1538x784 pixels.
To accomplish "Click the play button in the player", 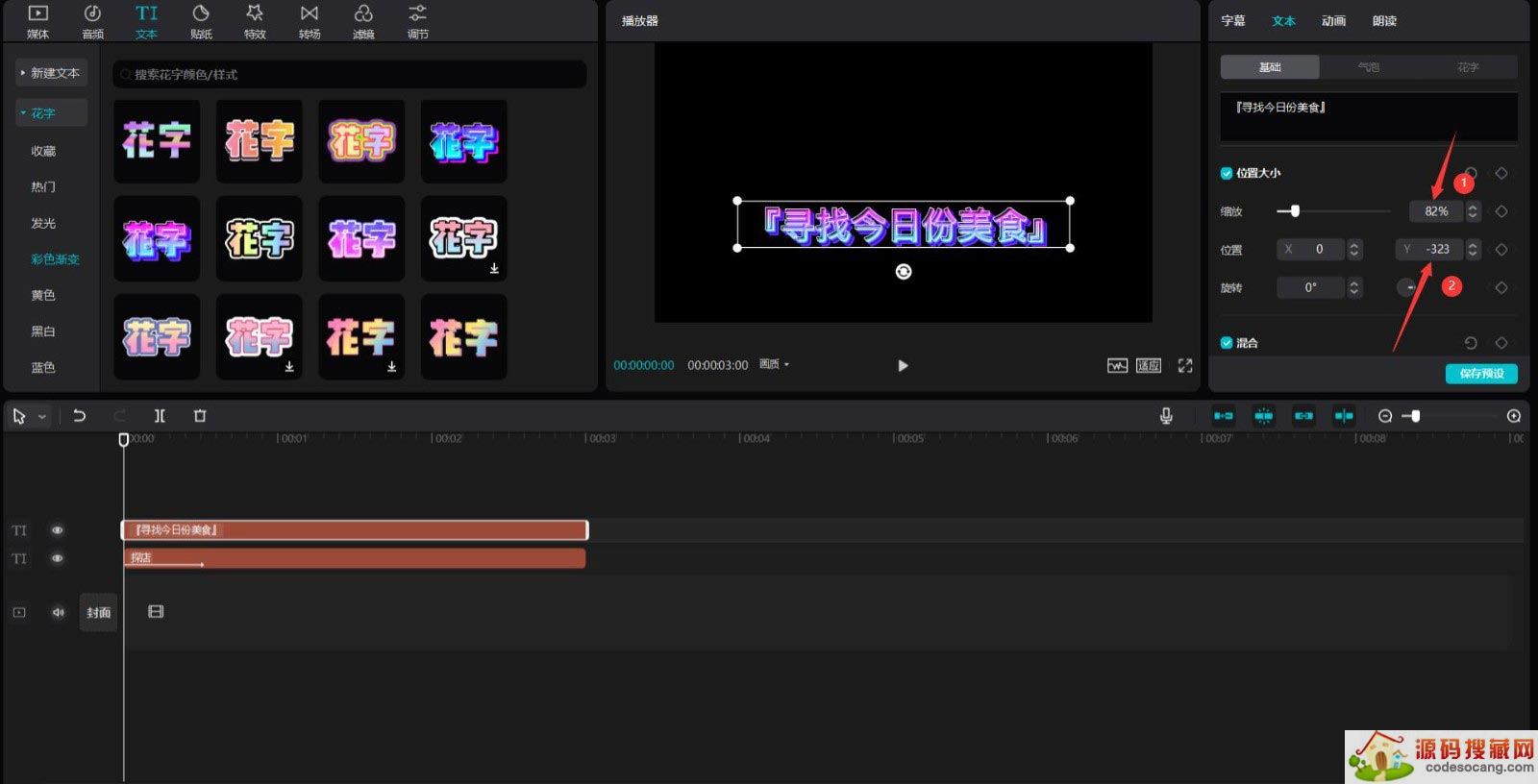I will pos(903,366).
